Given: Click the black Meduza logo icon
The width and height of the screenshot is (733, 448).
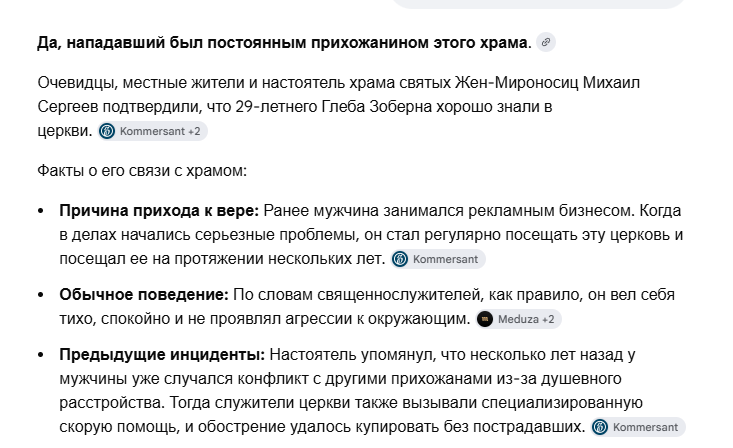Looking at the screenshot, I should (485, 319).
